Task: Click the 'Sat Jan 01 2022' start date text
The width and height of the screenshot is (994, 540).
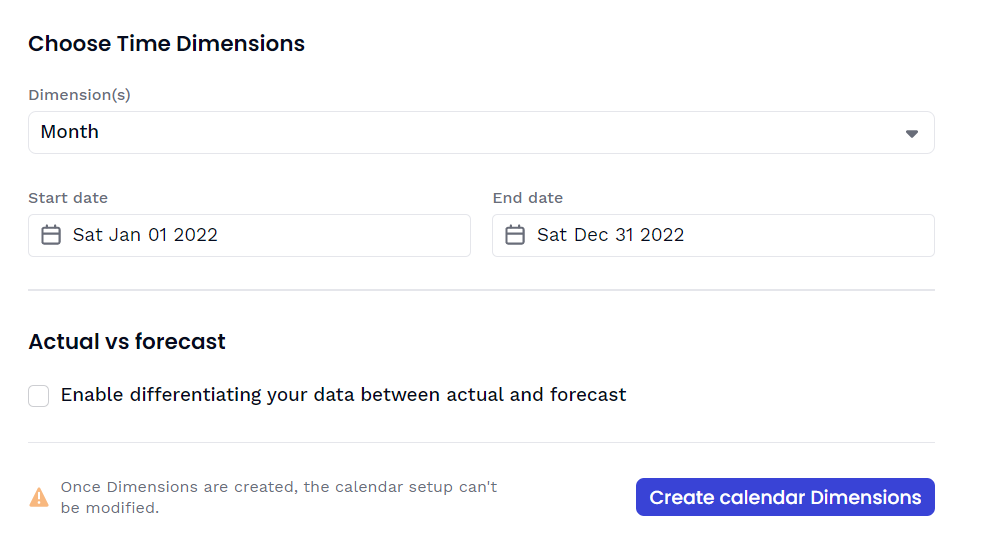Action: (x=145, y=235)
